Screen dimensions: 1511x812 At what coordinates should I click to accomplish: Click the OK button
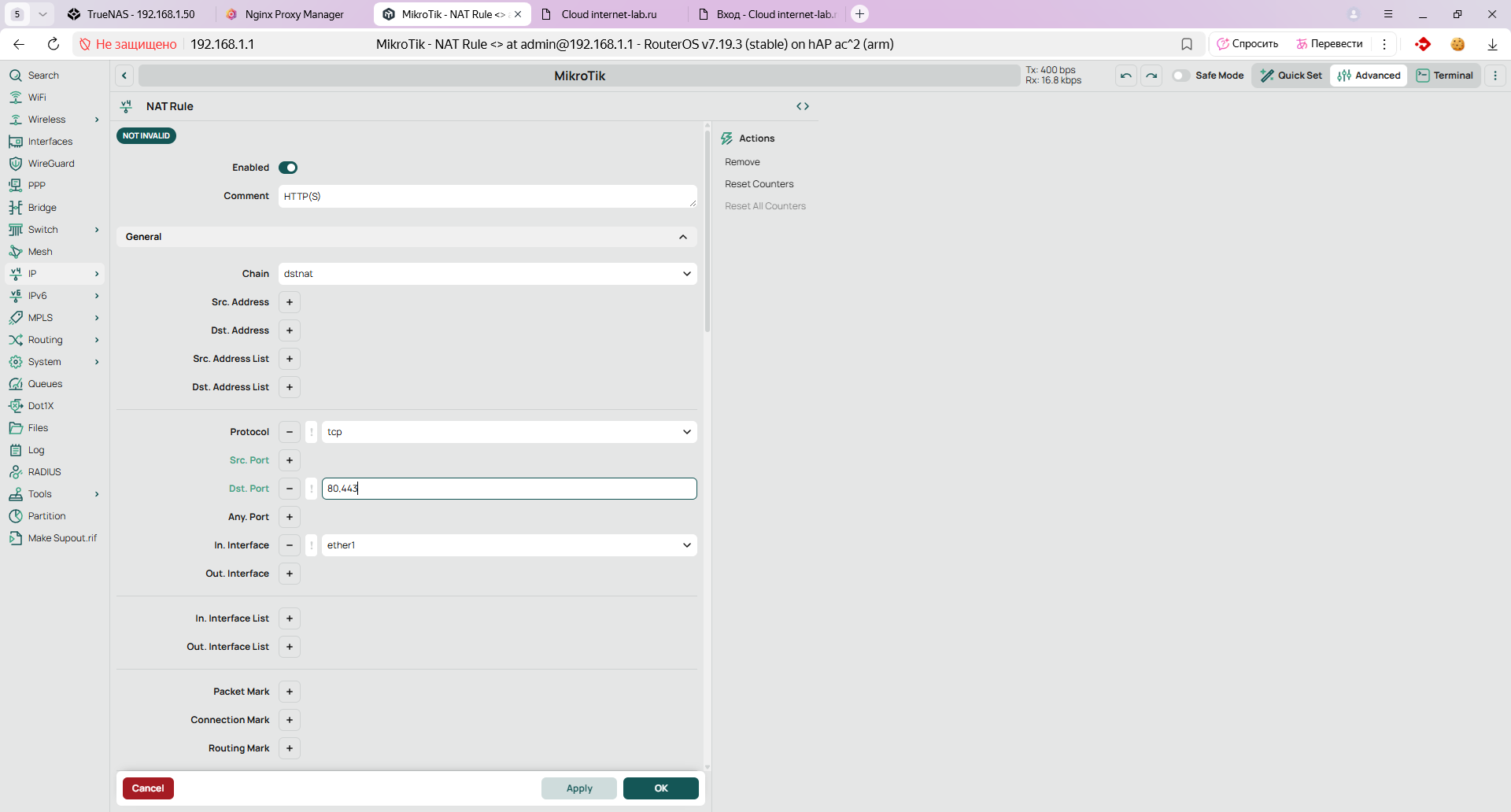pos(660,788)
